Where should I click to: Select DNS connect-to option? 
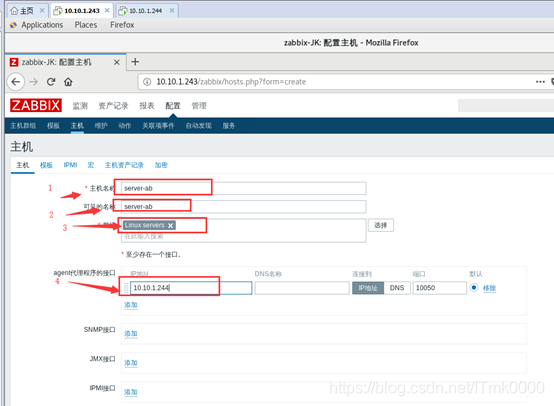click(397, 288)
